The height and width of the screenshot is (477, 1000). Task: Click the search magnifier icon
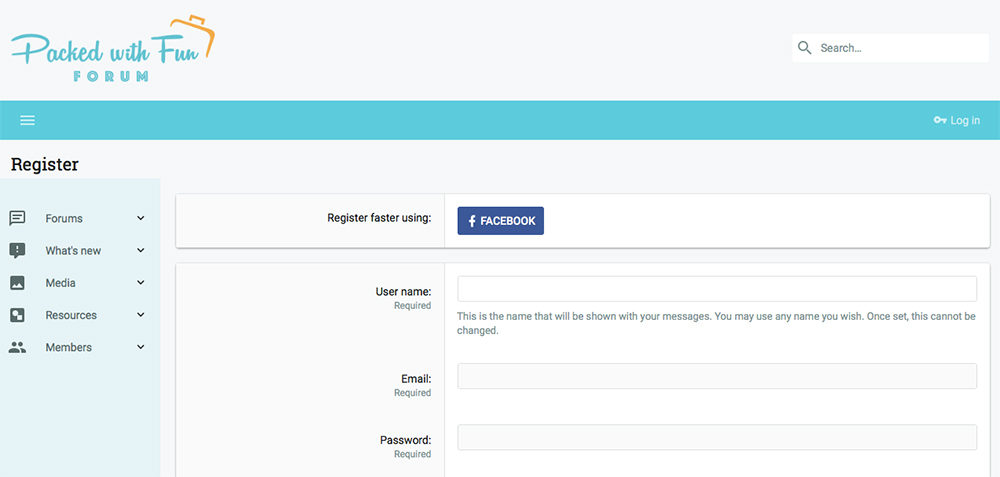[805, 48]
